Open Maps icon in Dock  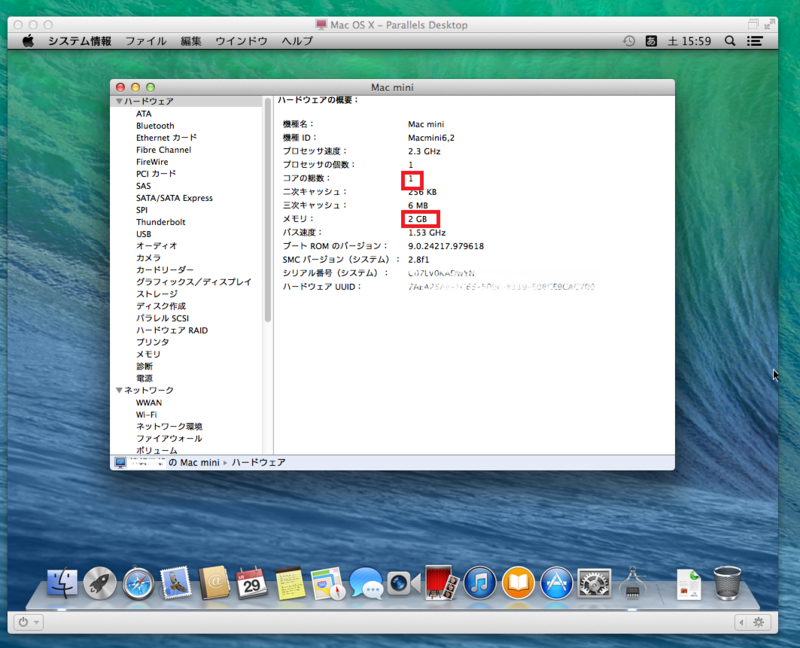tap(328, 583)
